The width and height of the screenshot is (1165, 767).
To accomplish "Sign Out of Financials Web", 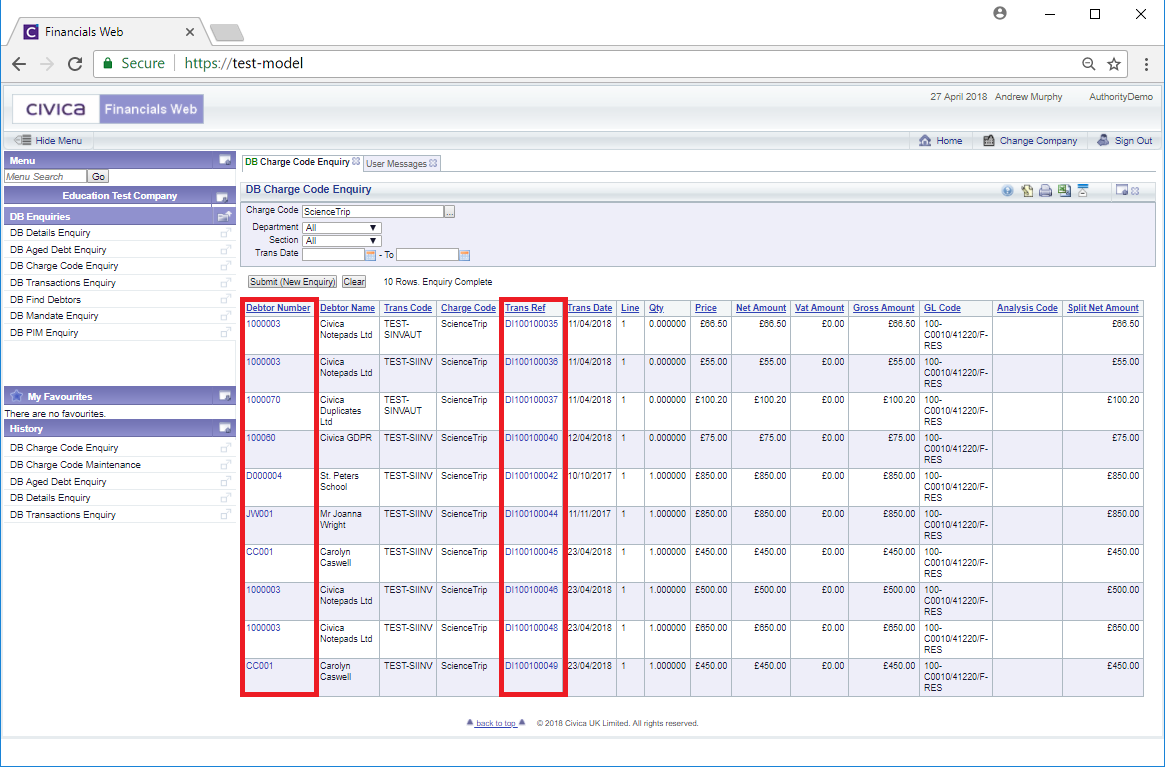I will point(1125,140).
